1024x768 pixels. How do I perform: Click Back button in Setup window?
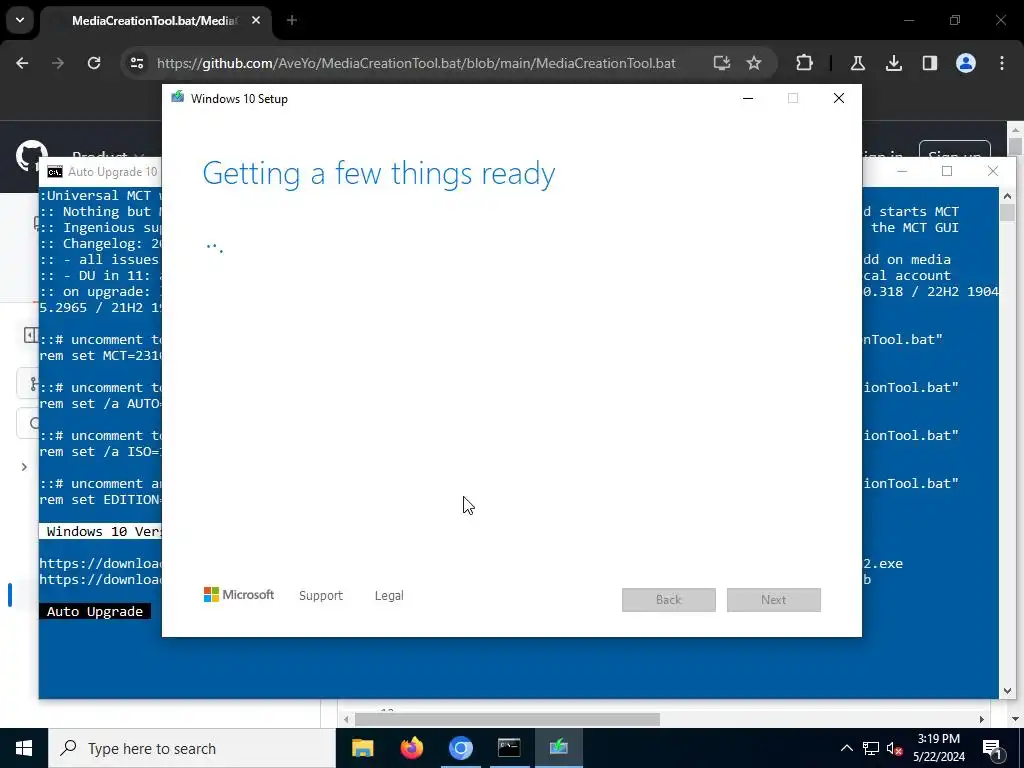(x=669, y=600)
